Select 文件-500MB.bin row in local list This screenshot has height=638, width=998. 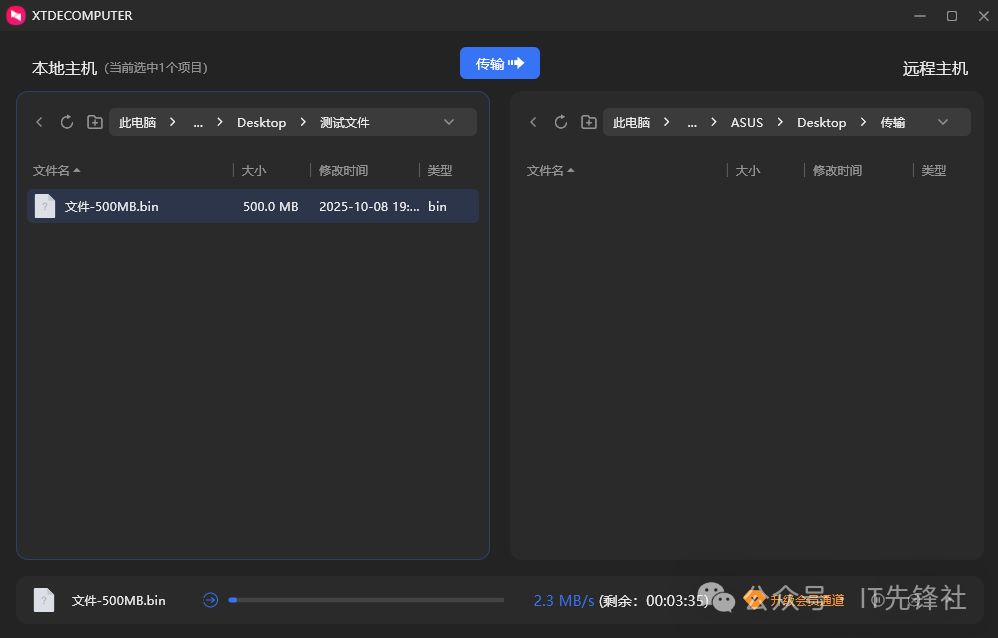[x=252, y=207]
